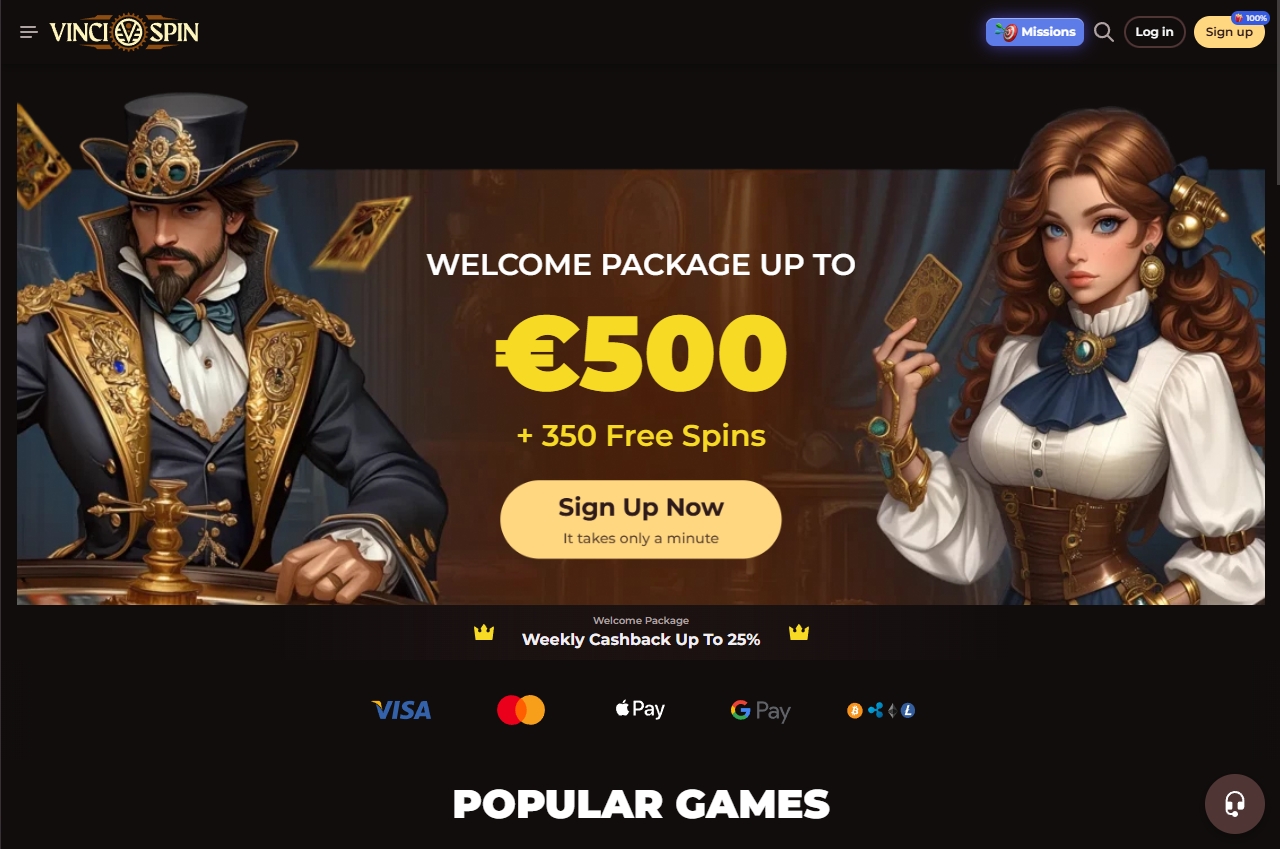
Task: Click the Vinci Spin logo
Action: coord(124,32)
